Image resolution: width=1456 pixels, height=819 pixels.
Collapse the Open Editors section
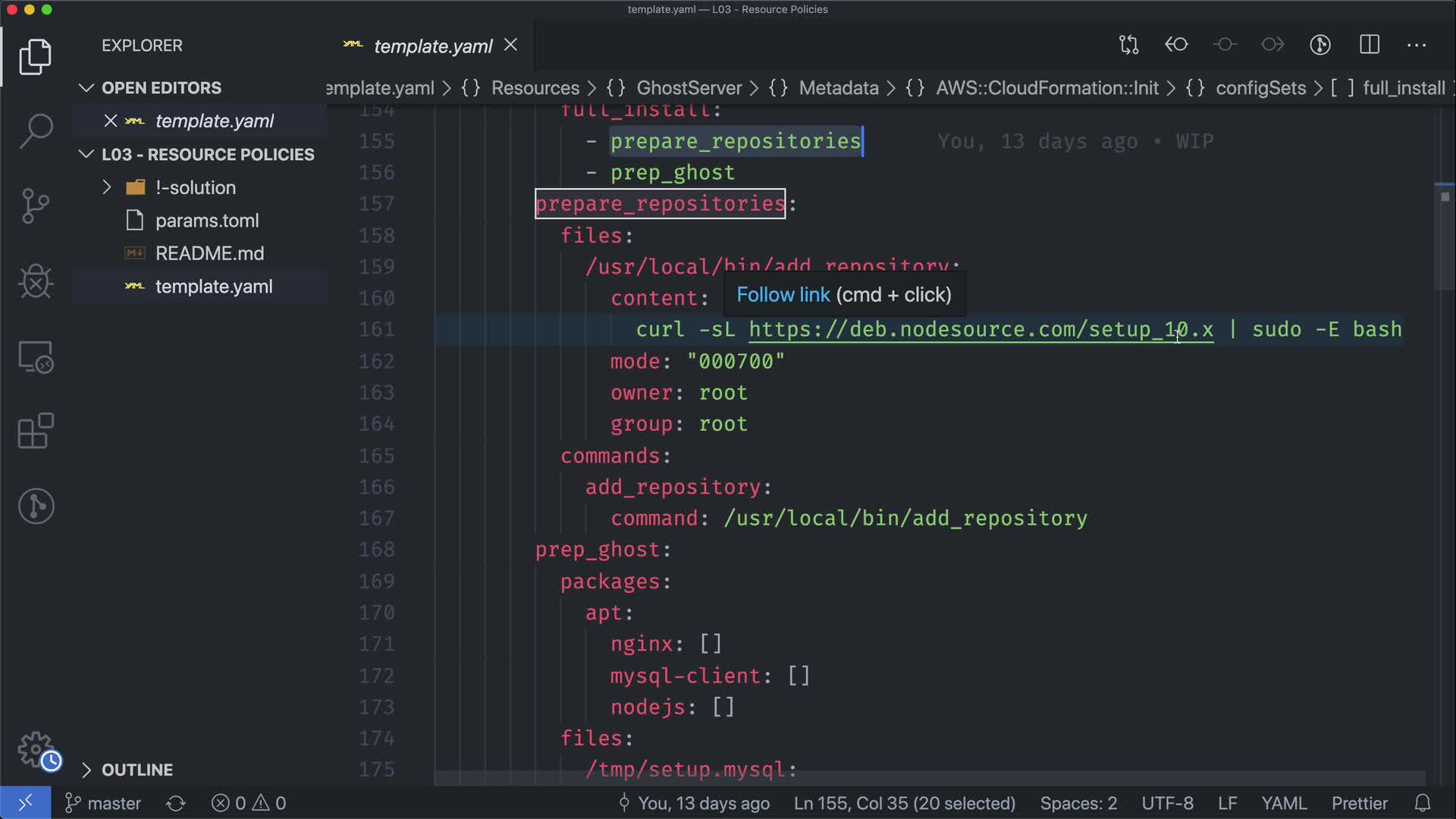(x=86, y=88)
